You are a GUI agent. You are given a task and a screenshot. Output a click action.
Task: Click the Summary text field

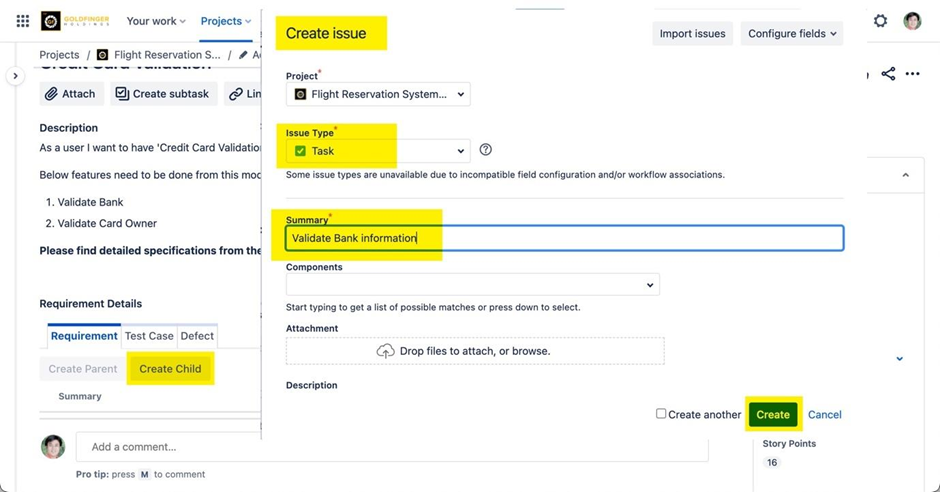564,238
